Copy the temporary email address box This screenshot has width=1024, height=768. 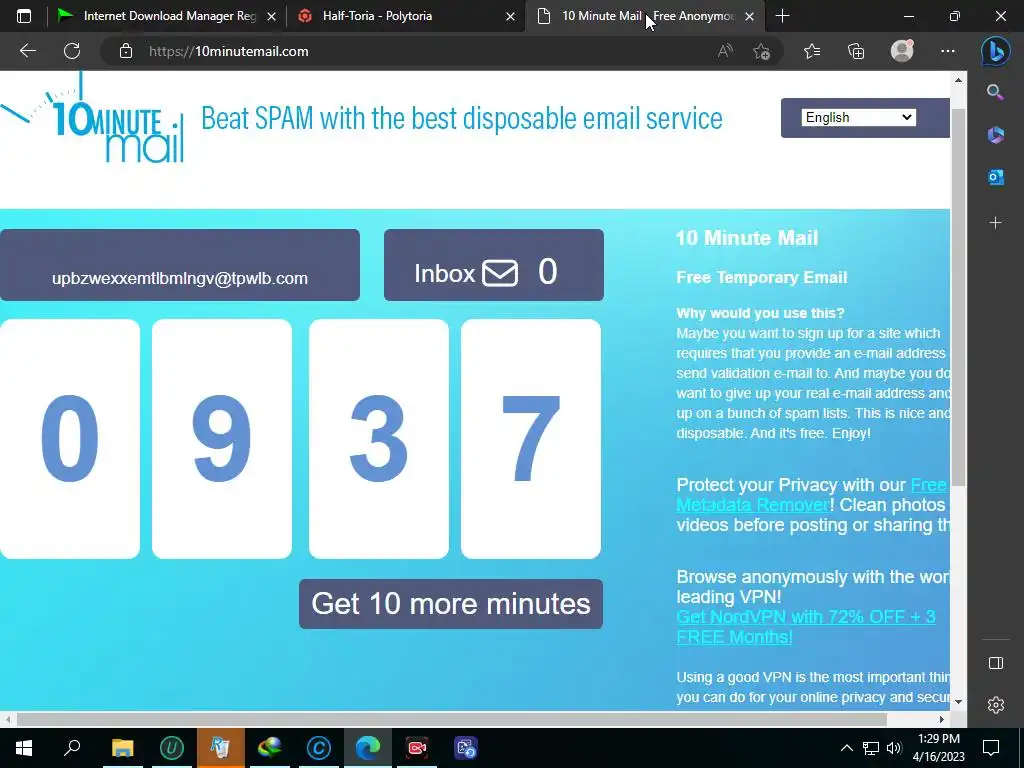[x=180, y=265]
